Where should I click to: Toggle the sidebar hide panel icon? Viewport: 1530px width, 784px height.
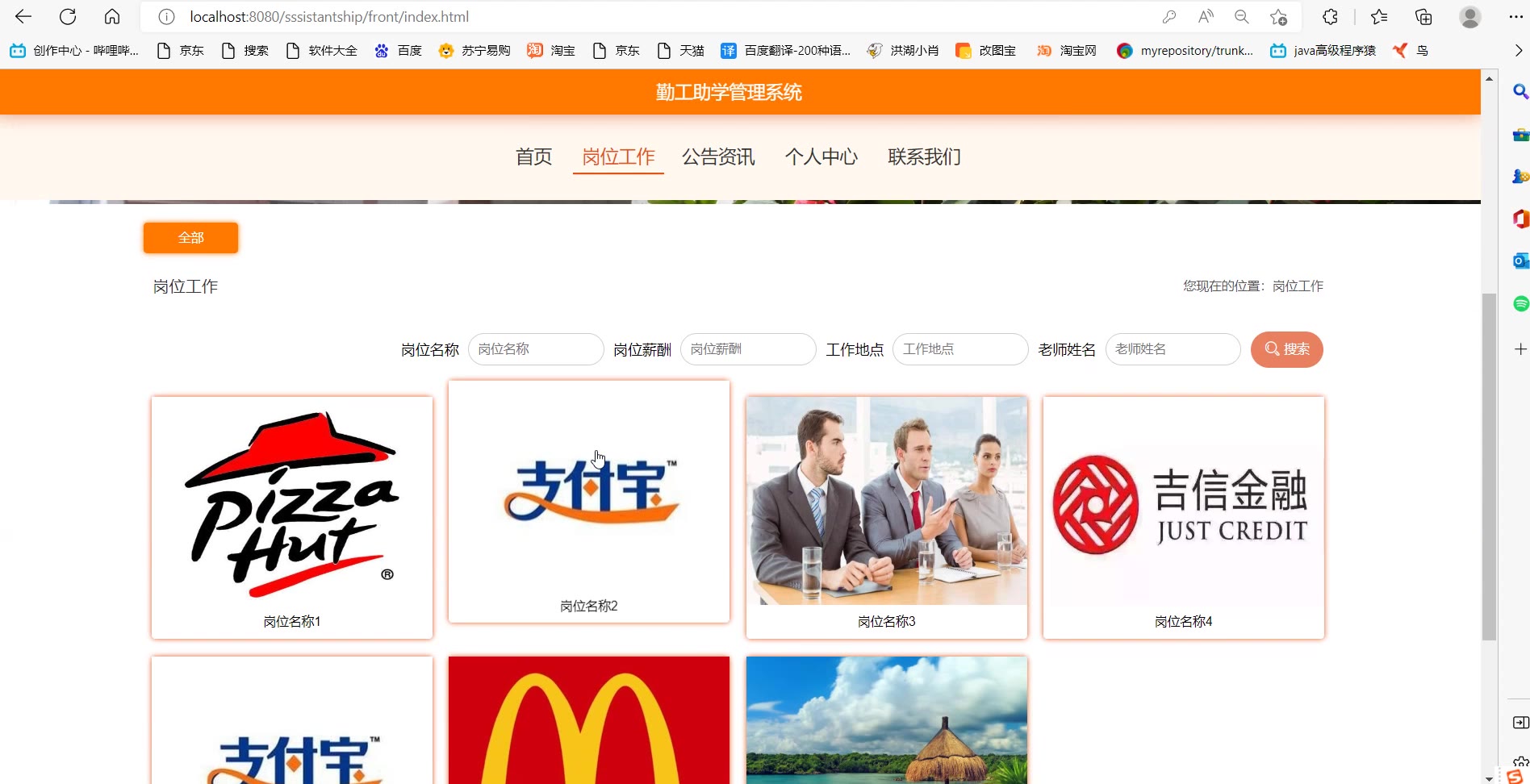1520,723
